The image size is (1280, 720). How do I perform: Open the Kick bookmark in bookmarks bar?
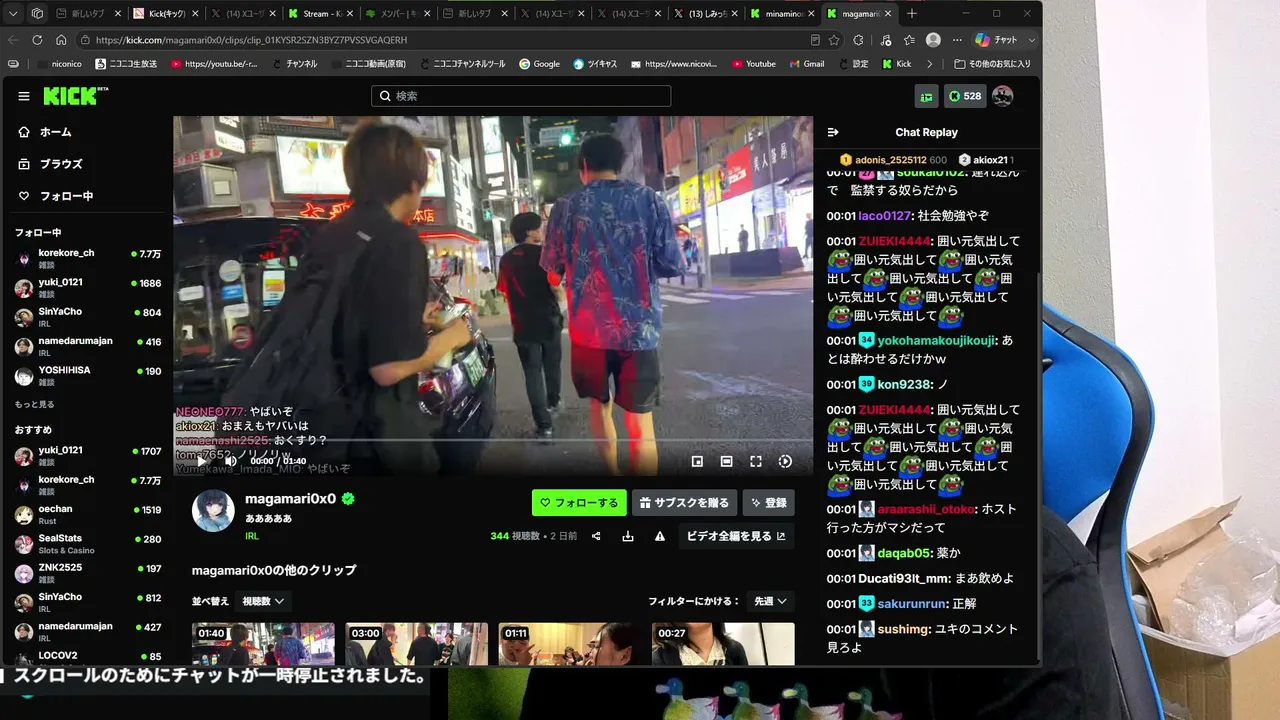tap(896, 64)
